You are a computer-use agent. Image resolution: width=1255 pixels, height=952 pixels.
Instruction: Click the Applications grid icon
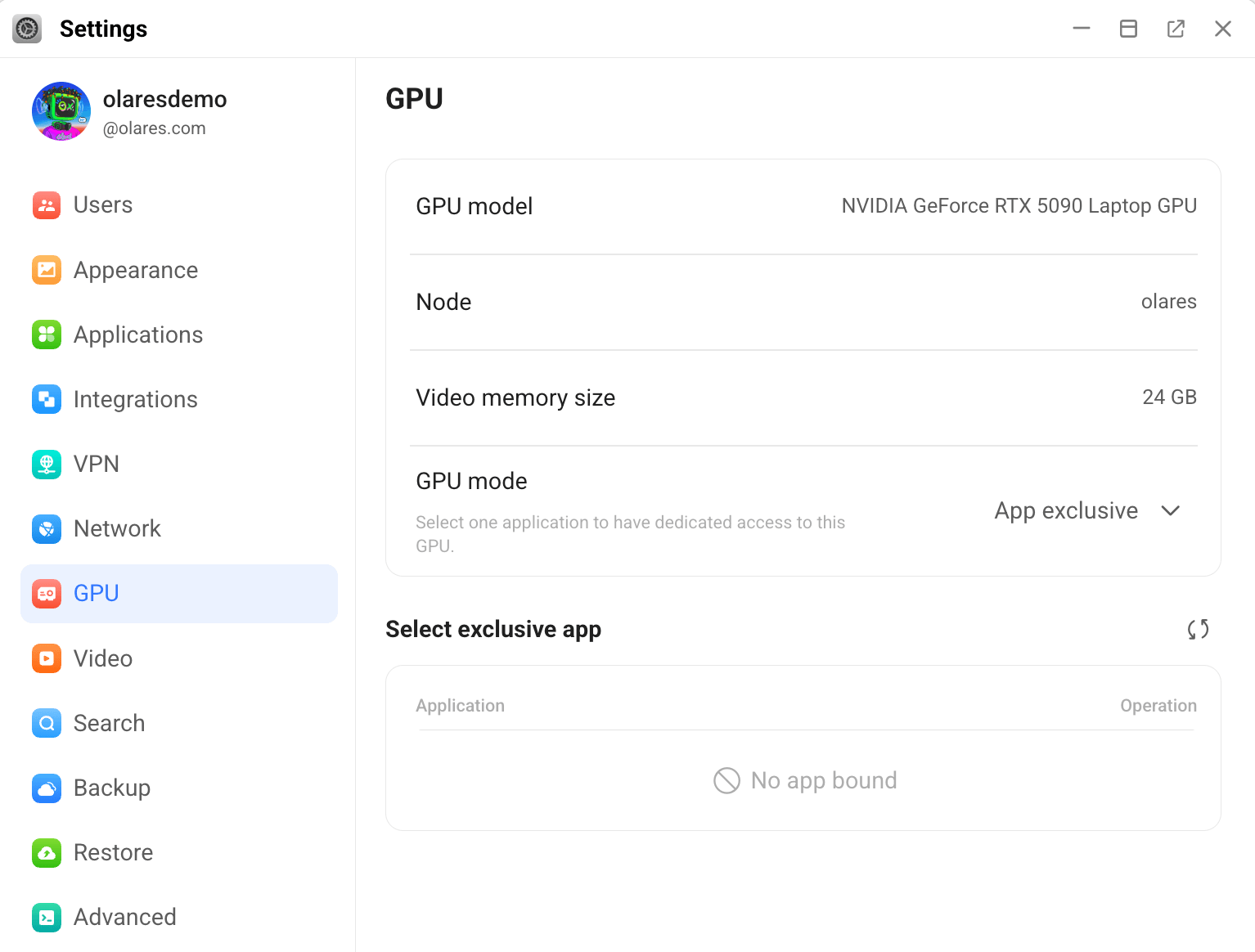[x=47, y=335]
